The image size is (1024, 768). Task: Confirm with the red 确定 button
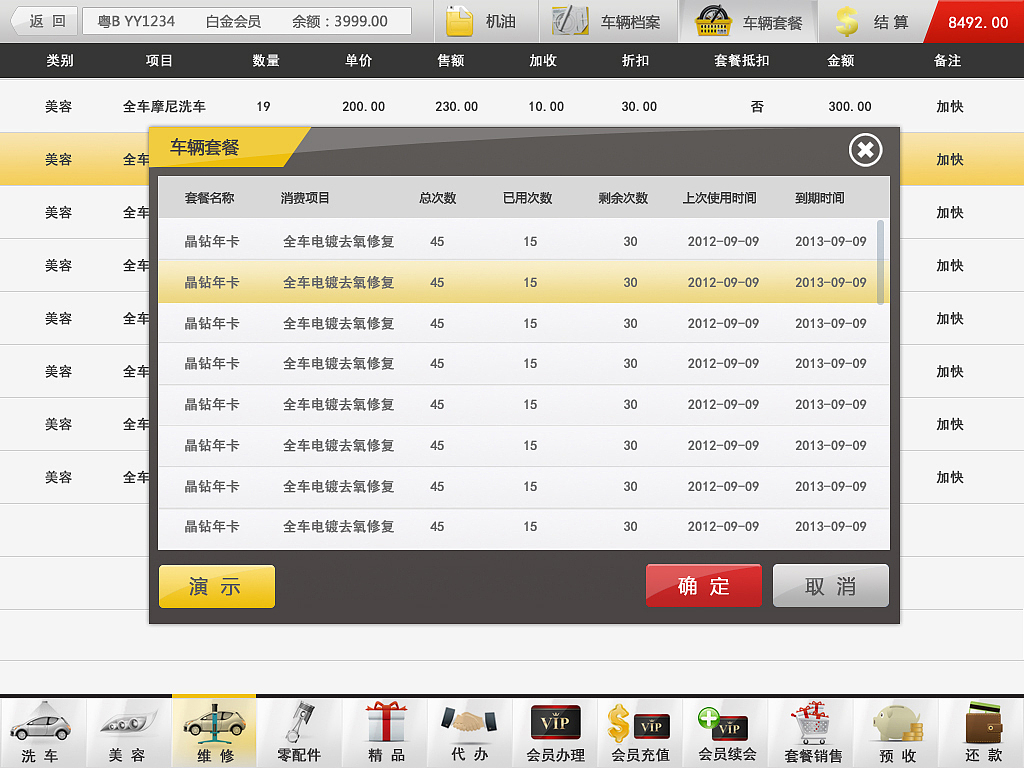[704, 586]
